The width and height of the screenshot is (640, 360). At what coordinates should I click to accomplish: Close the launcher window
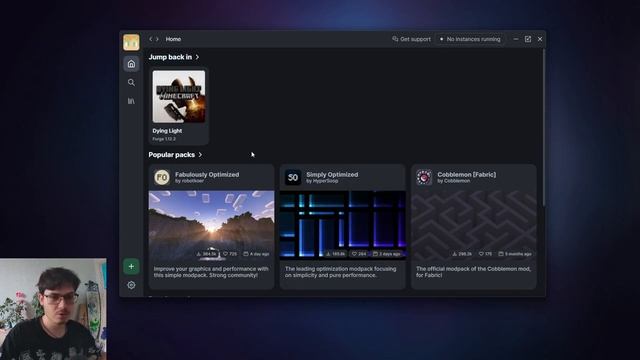point(540,39)
